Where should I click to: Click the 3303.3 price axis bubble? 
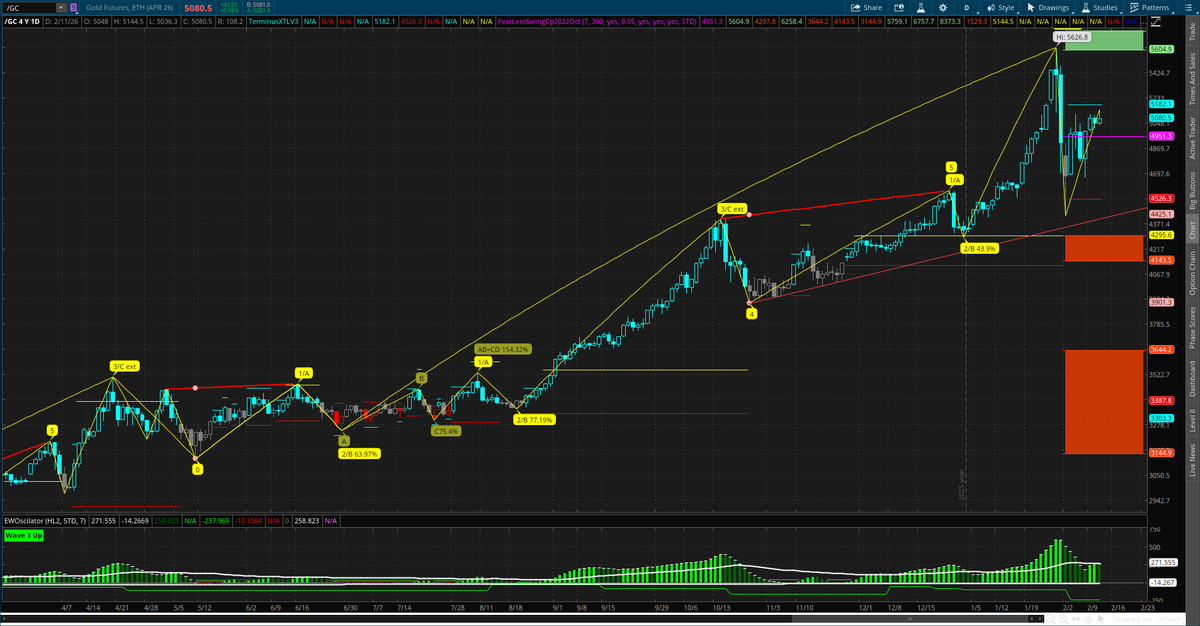tap(1161, 417)
